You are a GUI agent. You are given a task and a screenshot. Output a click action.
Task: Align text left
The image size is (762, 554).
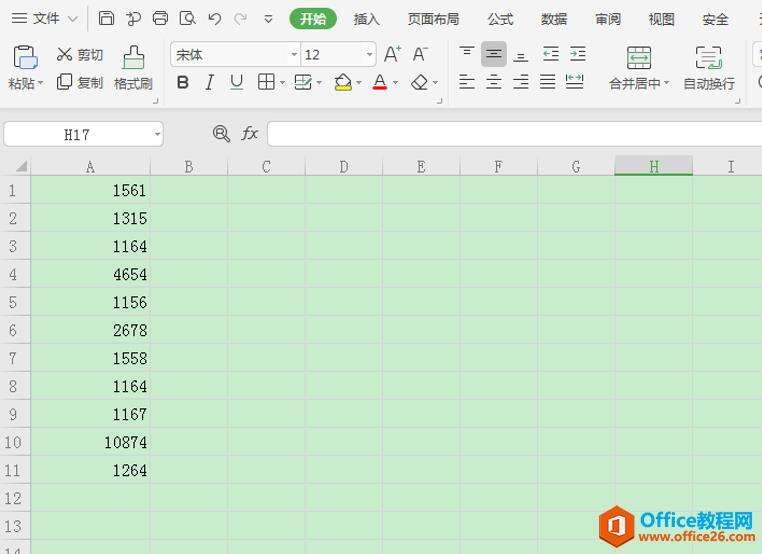pyautogui.click(x=467, y=82)
